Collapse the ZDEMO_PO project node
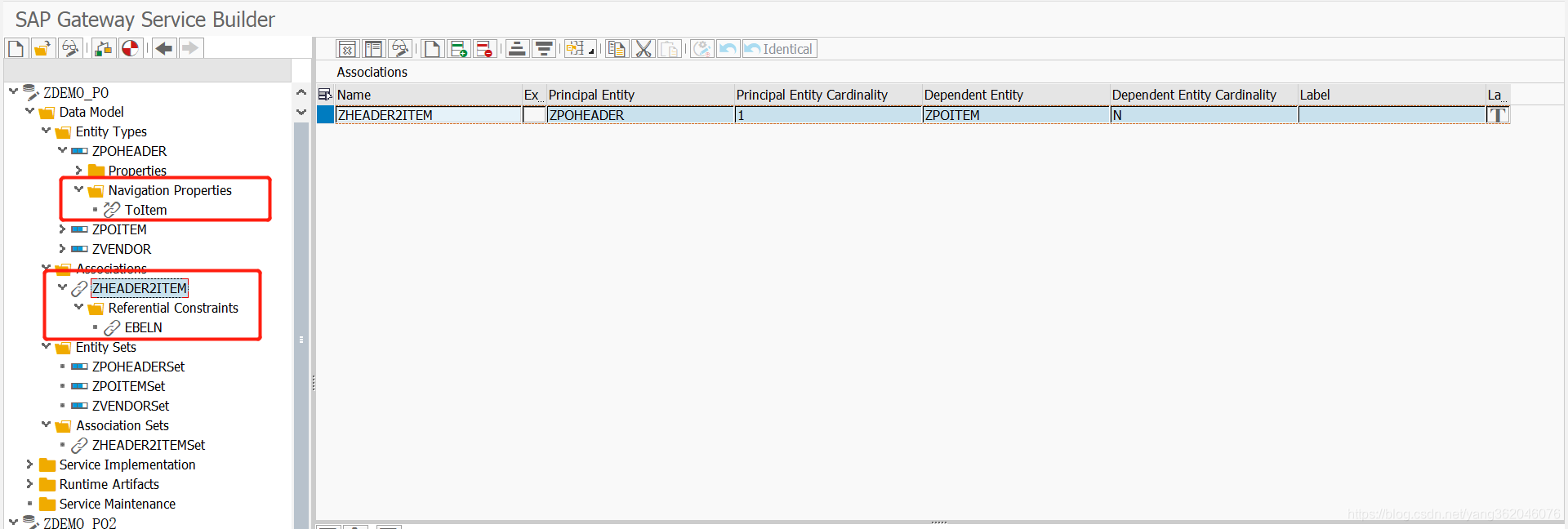Screen dimensions: 1568x529 14,91
